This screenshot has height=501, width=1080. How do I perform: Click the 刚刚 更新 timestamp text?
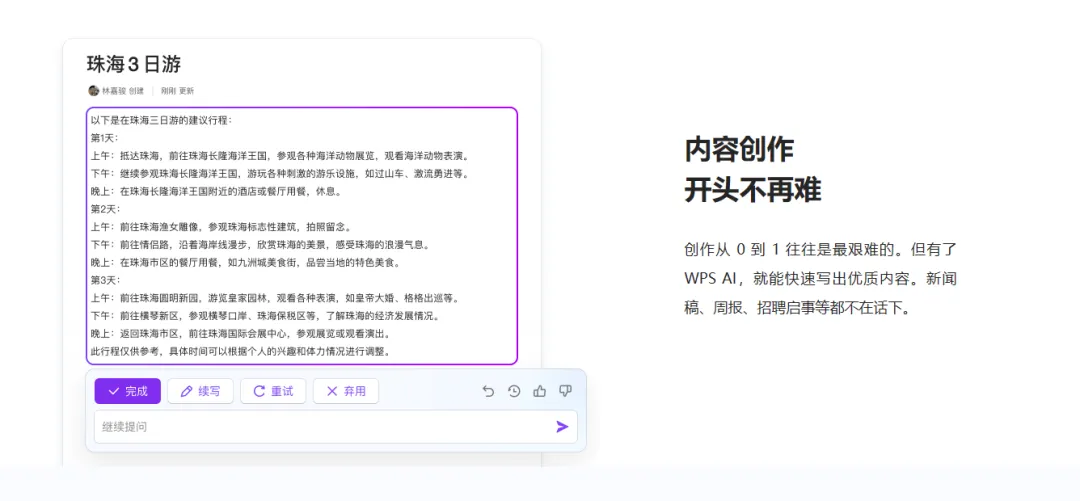(x=178, y=90)
